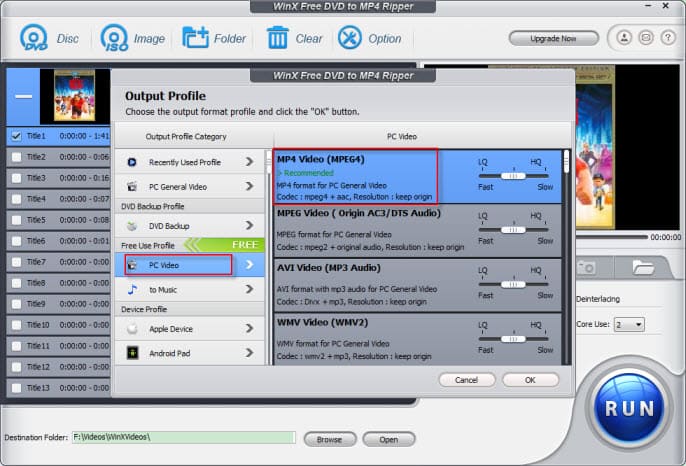This screenshot has height=466, width=686.
Task: Adjust MPEG Video quality slider
Action: pos(513,230)
